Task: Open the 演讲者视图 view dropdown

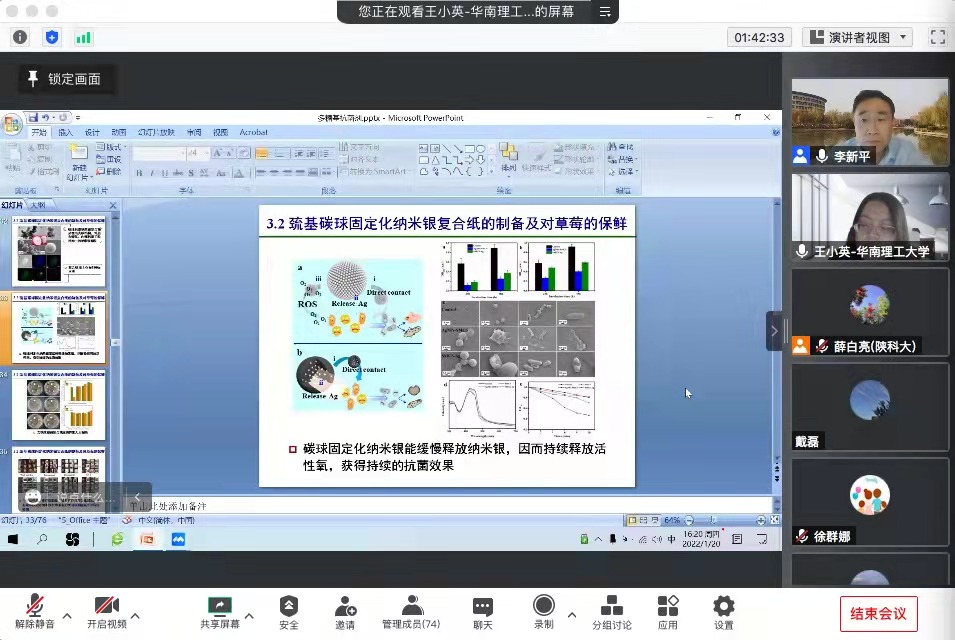Action: click(x=858, y=37)
